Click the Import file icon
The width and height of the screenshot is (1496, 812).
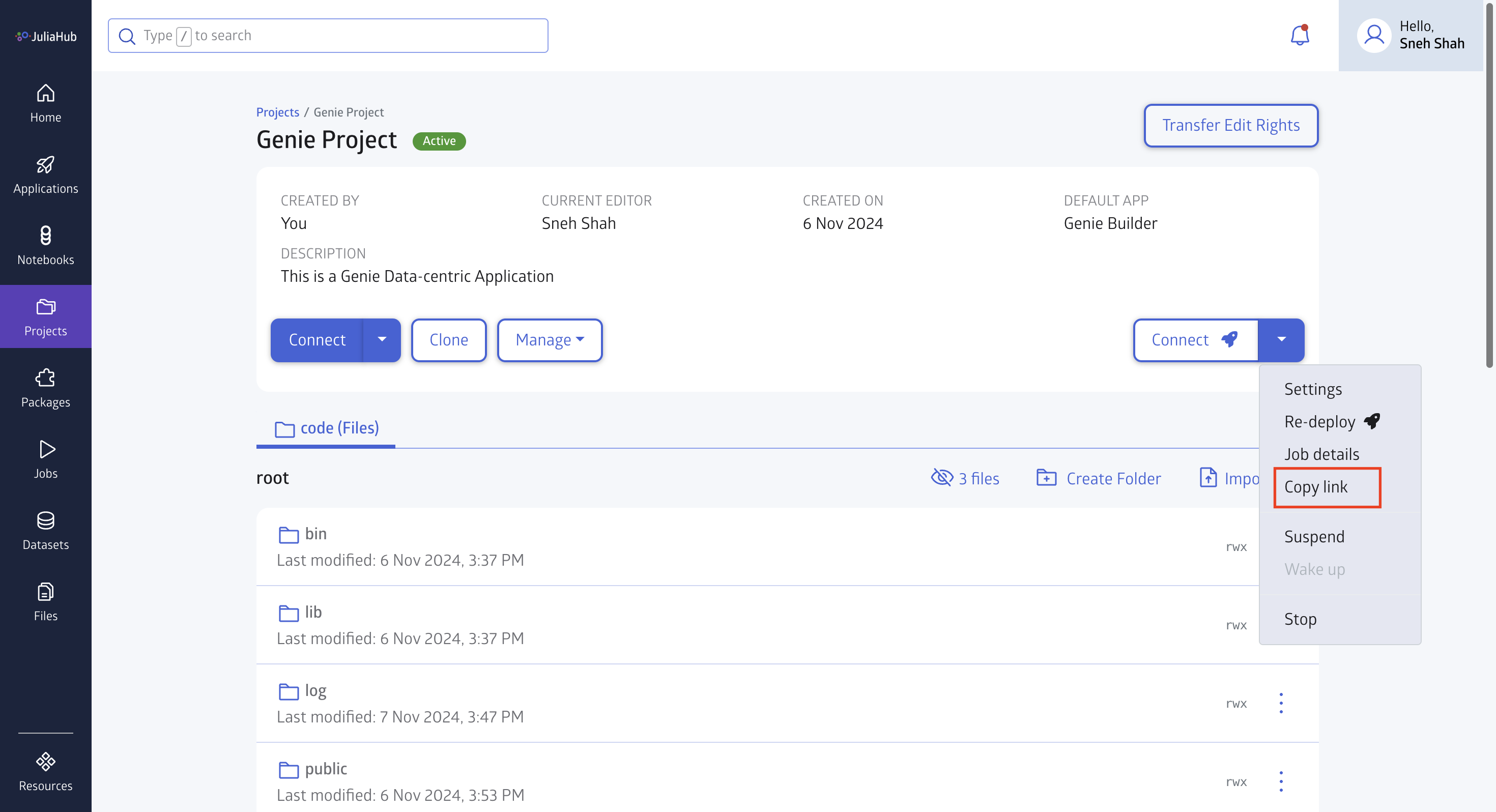coord(1208,478)
